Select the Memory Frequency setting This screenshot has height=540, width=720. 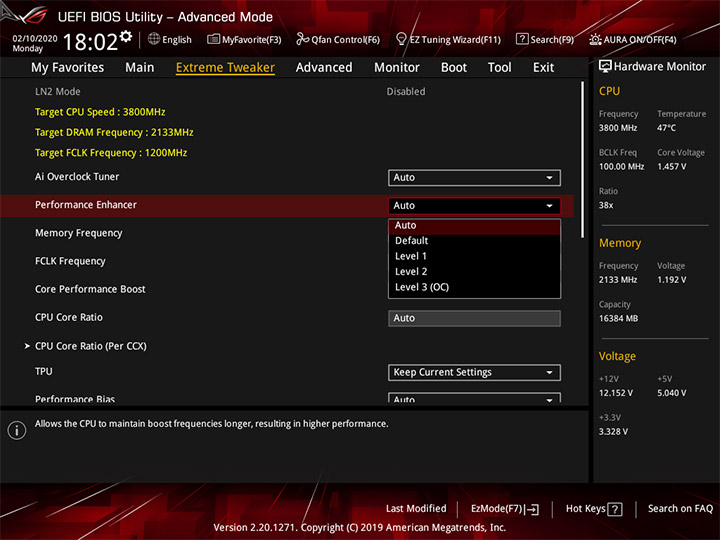79,233
